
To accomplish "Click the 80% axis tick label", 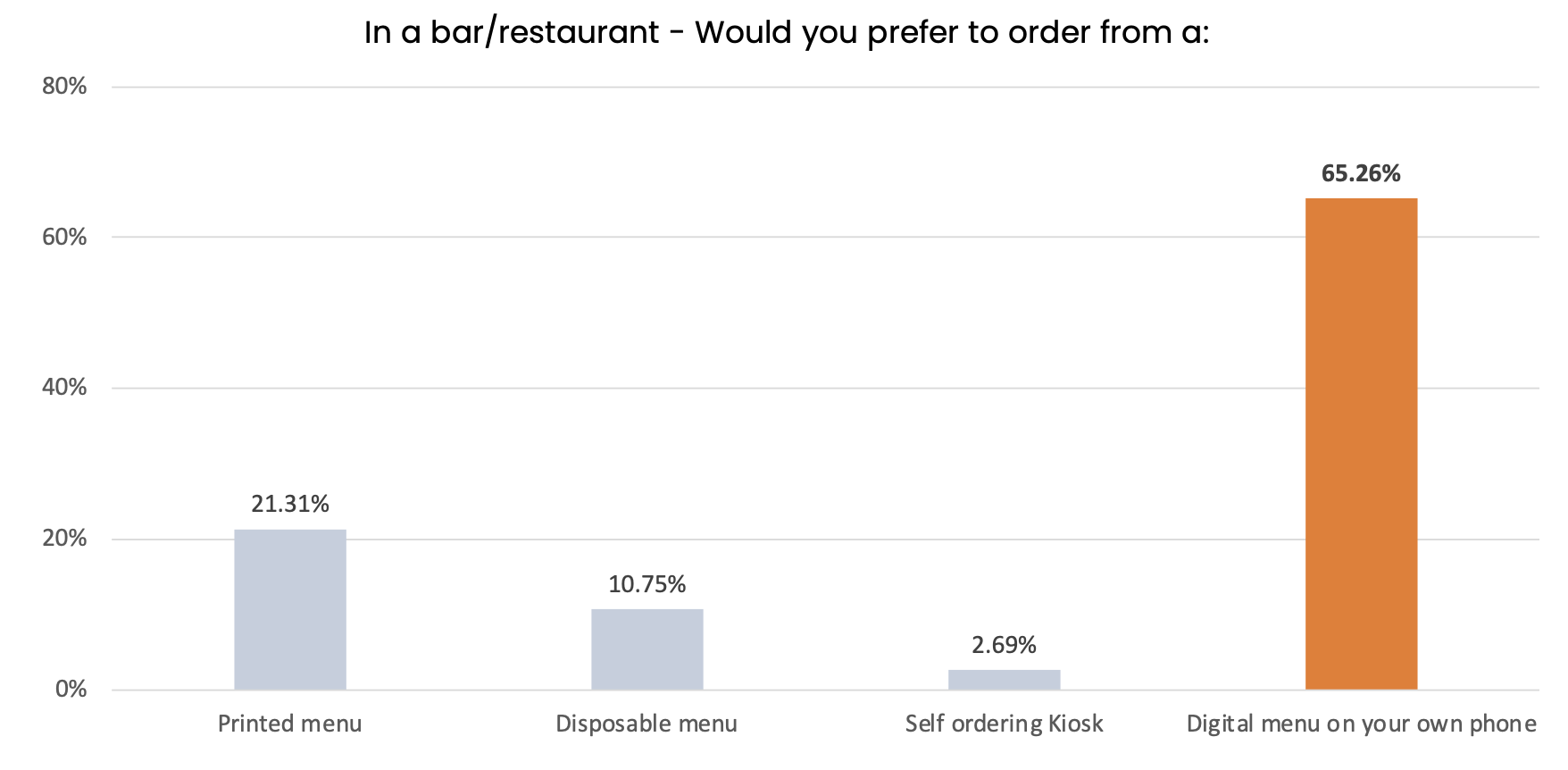I will coord(64,86).
